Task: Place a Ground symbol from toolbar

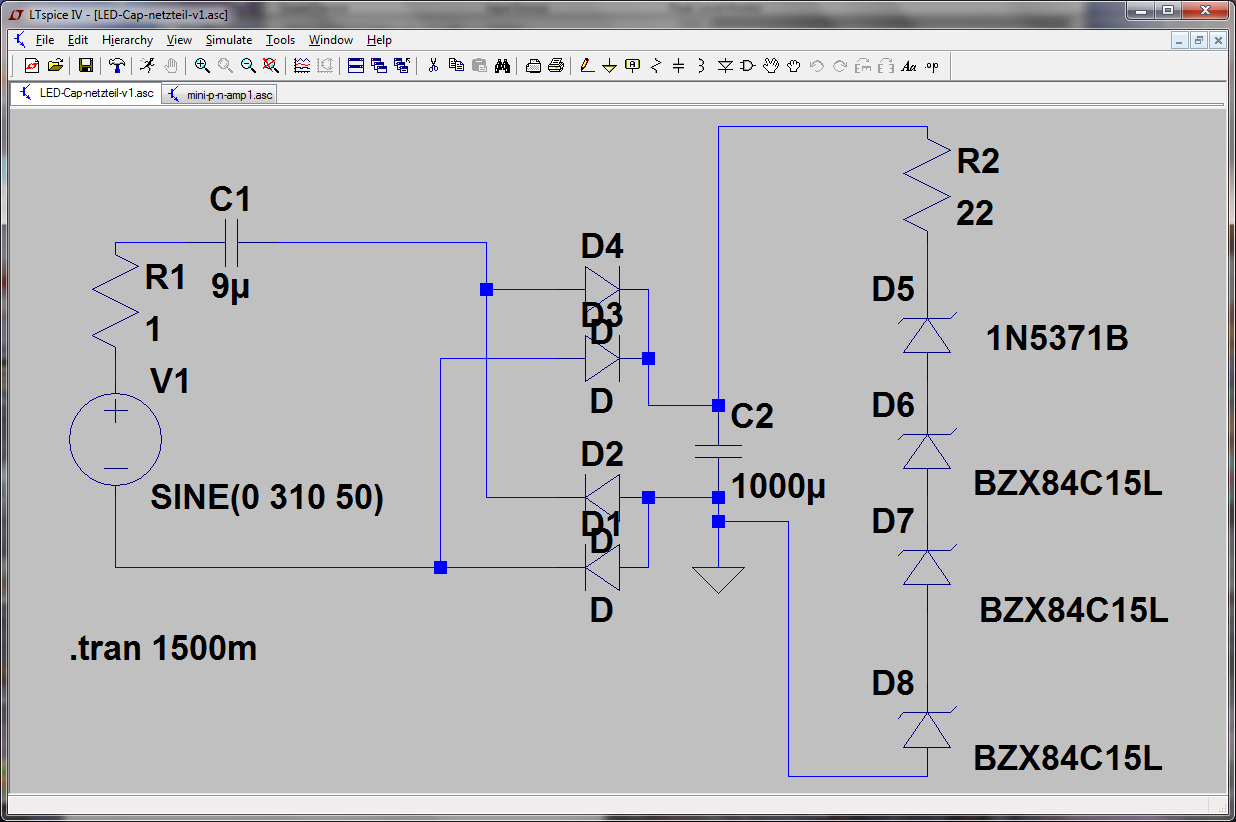Action: coord(609,66)
